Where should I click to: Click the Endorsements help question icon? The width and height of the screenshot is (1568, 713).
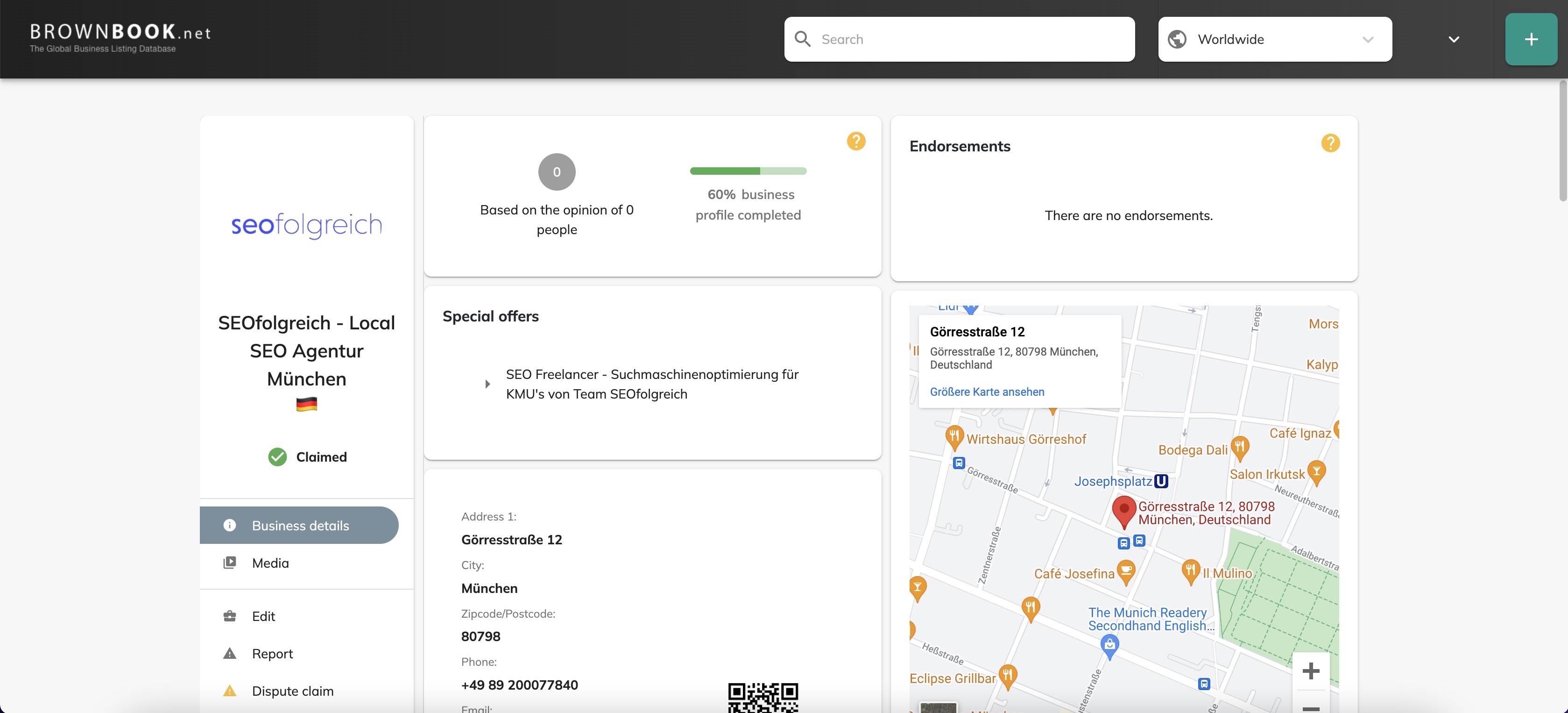point(1330,143)
